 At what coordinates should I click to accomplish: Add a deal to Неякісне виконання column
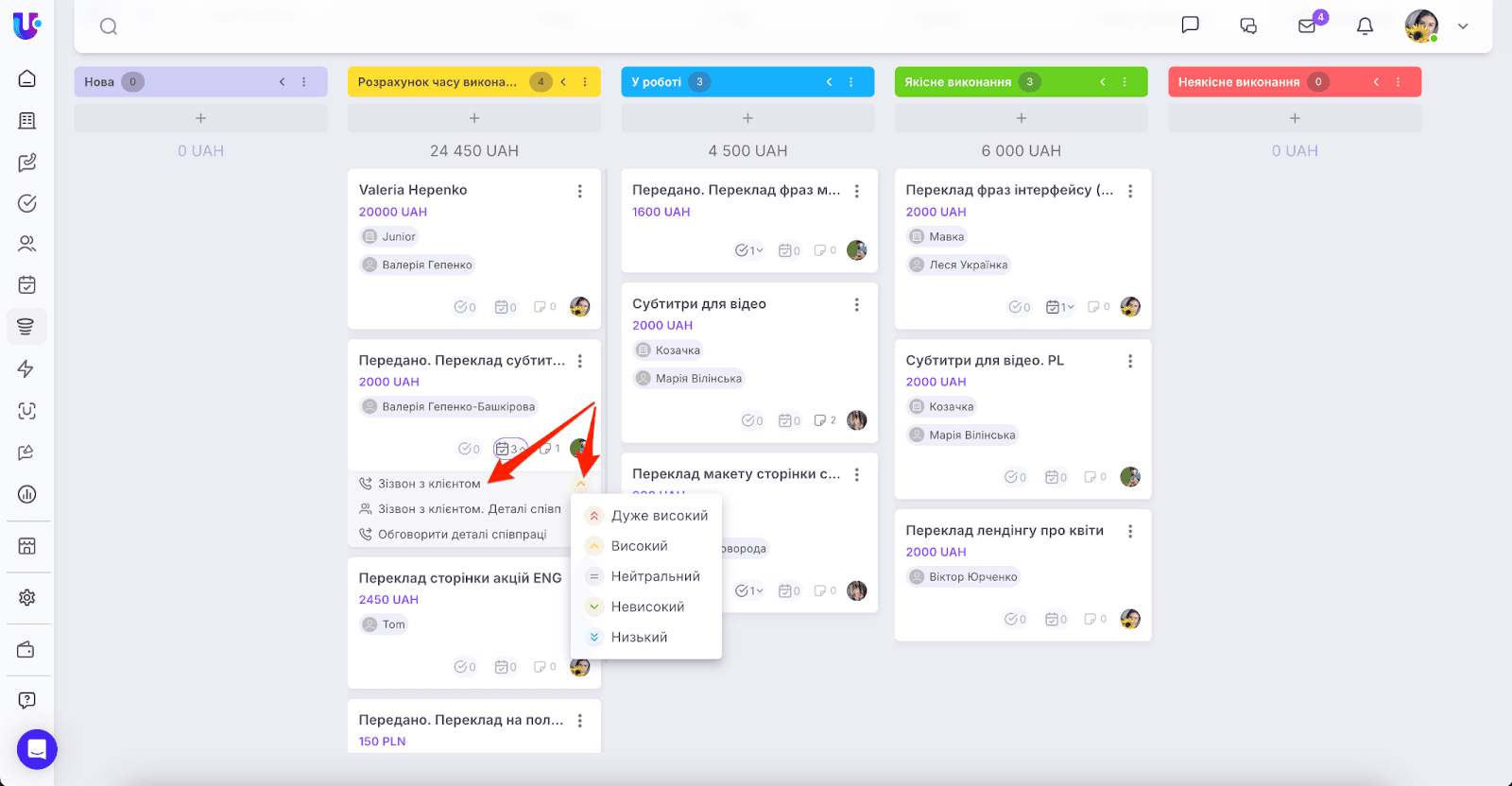coord(1295,118)
